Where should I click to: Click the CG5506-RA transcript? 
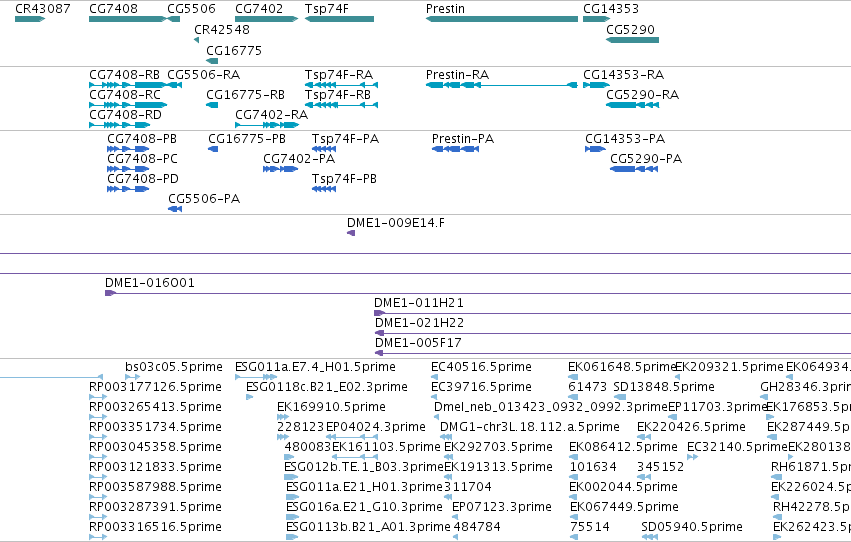click(175, 85)
